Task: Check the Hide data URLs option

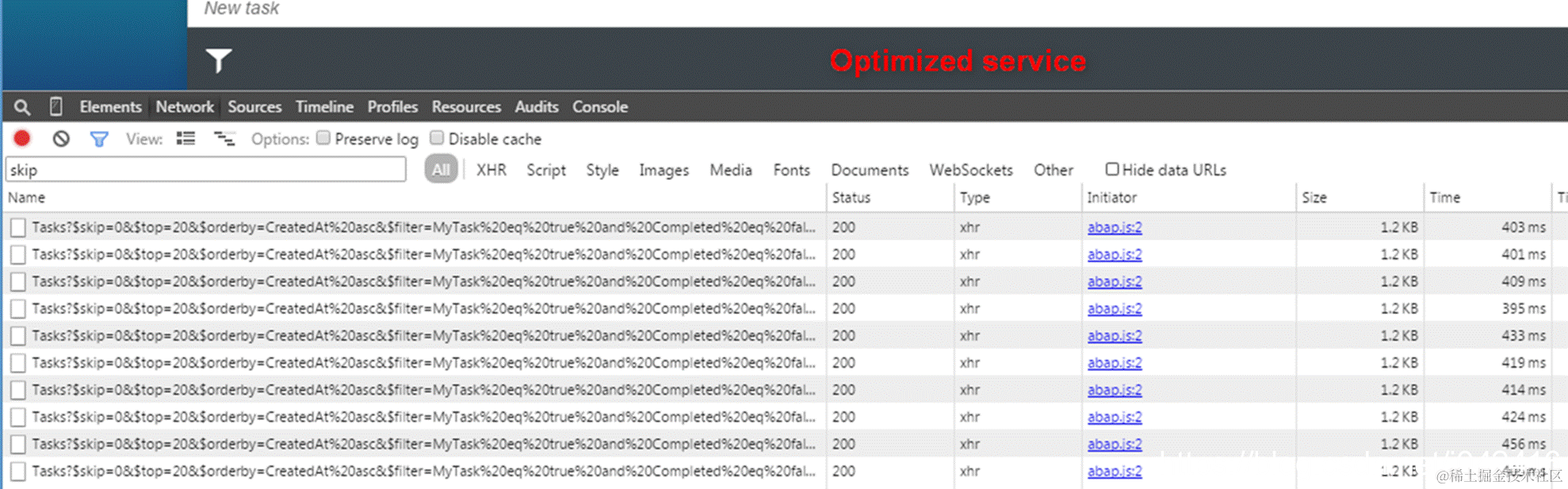Action: (1112, 169)
